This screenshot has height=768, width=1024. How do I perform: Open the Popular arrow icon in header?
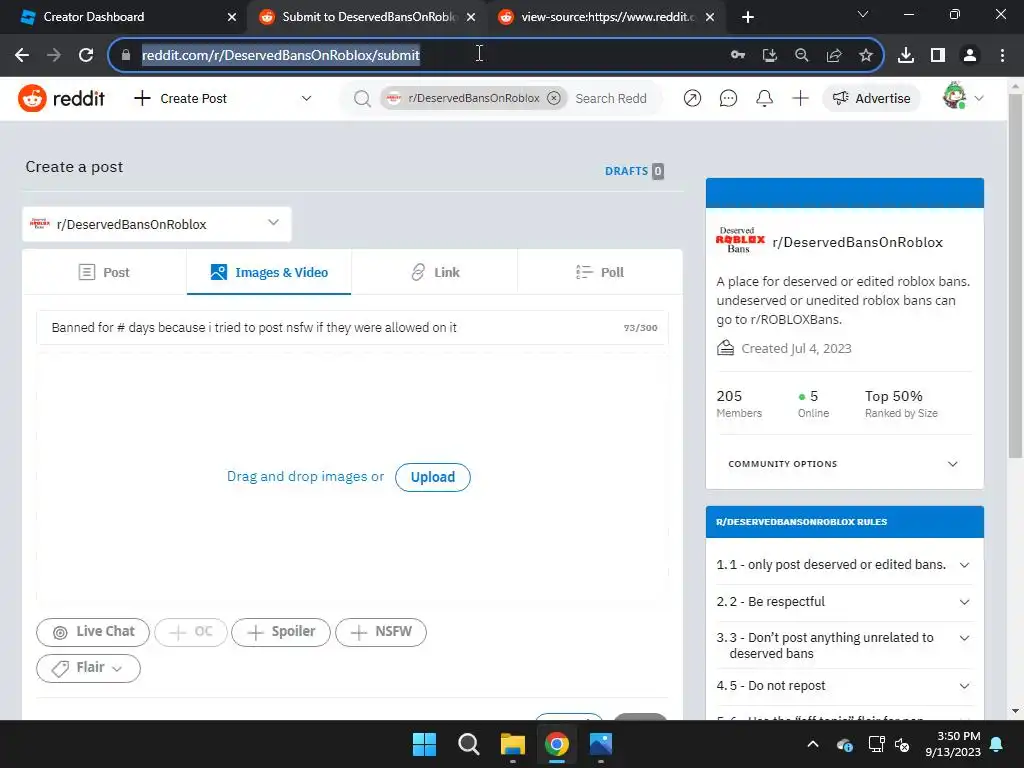692,98
